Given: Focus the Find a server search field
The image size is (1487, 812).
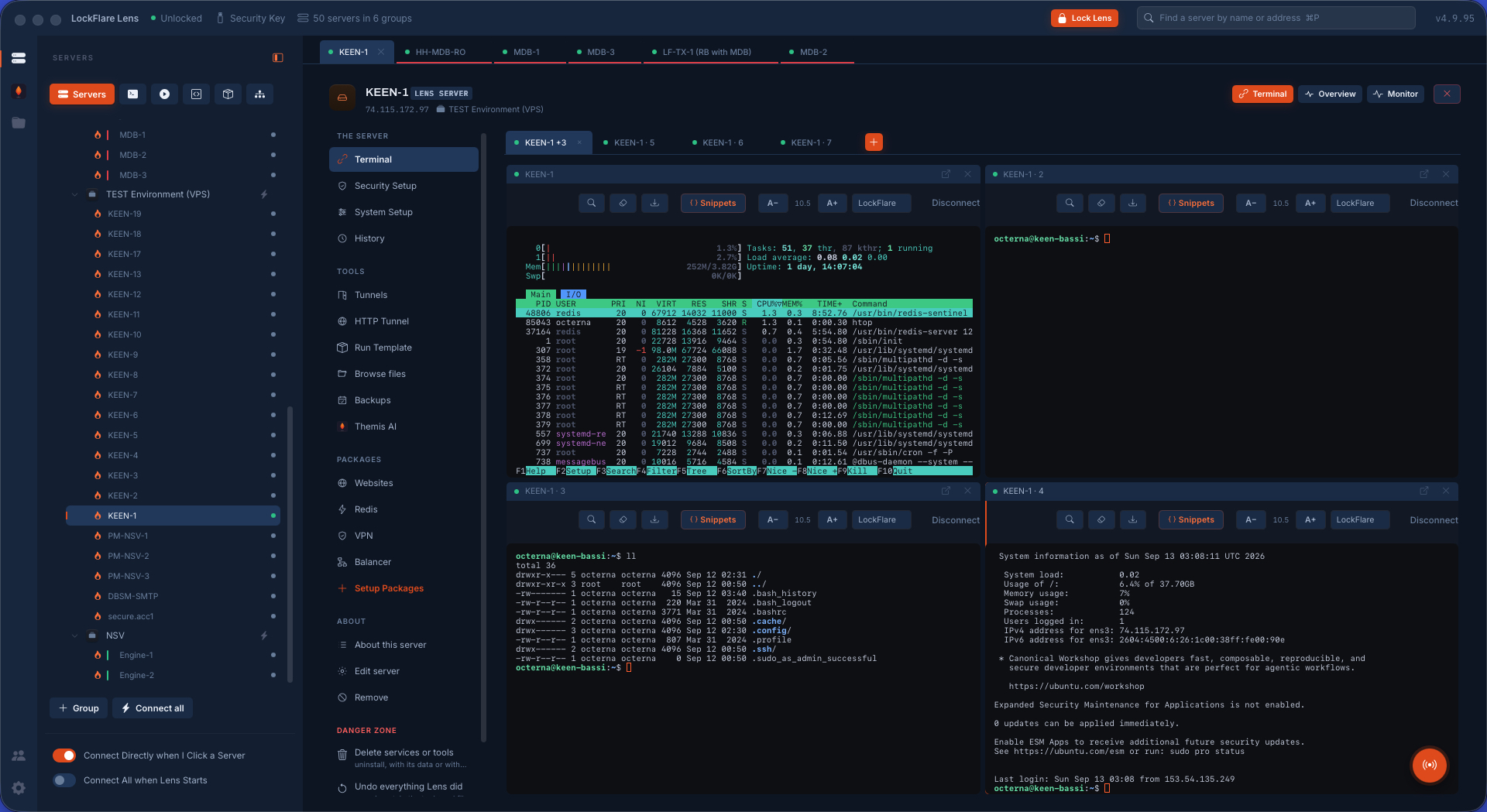Looking at the screenshot, I should click(1276, 18).
